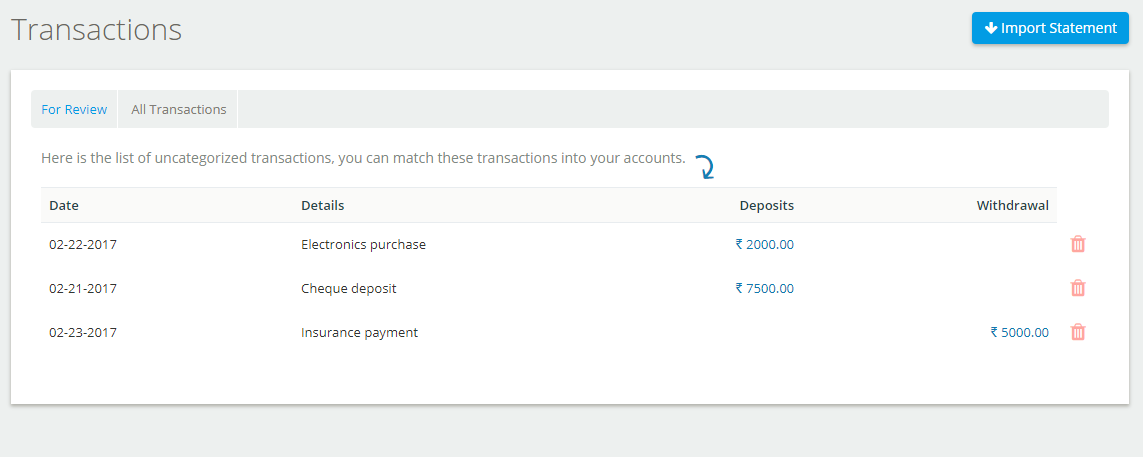Screen dimensions: 1143x457
Task: Click the Import Statement button
Action: point(1050,28)
